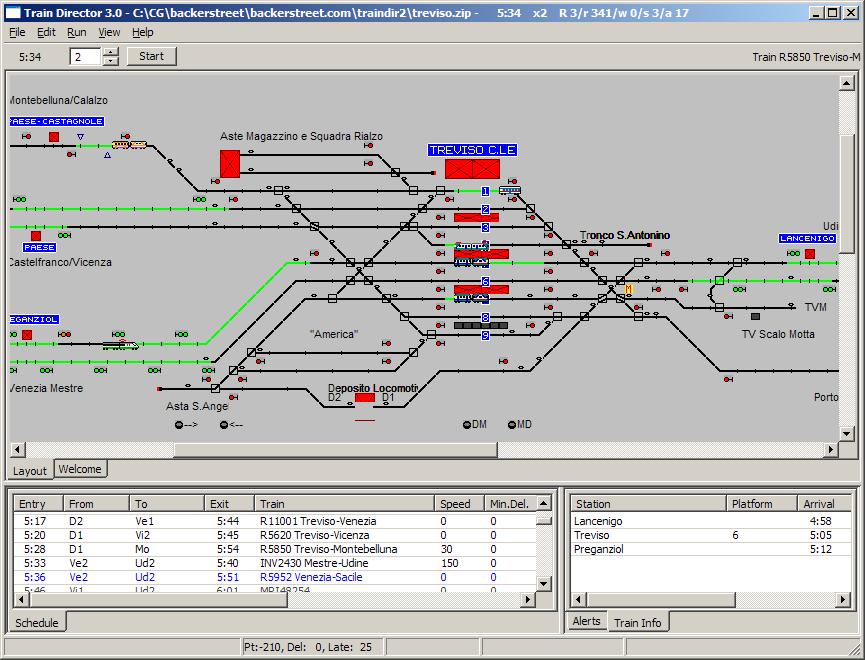865x660 pixels.
Task: Click the train on Treviso platform 1
Action: pos(510,190)
